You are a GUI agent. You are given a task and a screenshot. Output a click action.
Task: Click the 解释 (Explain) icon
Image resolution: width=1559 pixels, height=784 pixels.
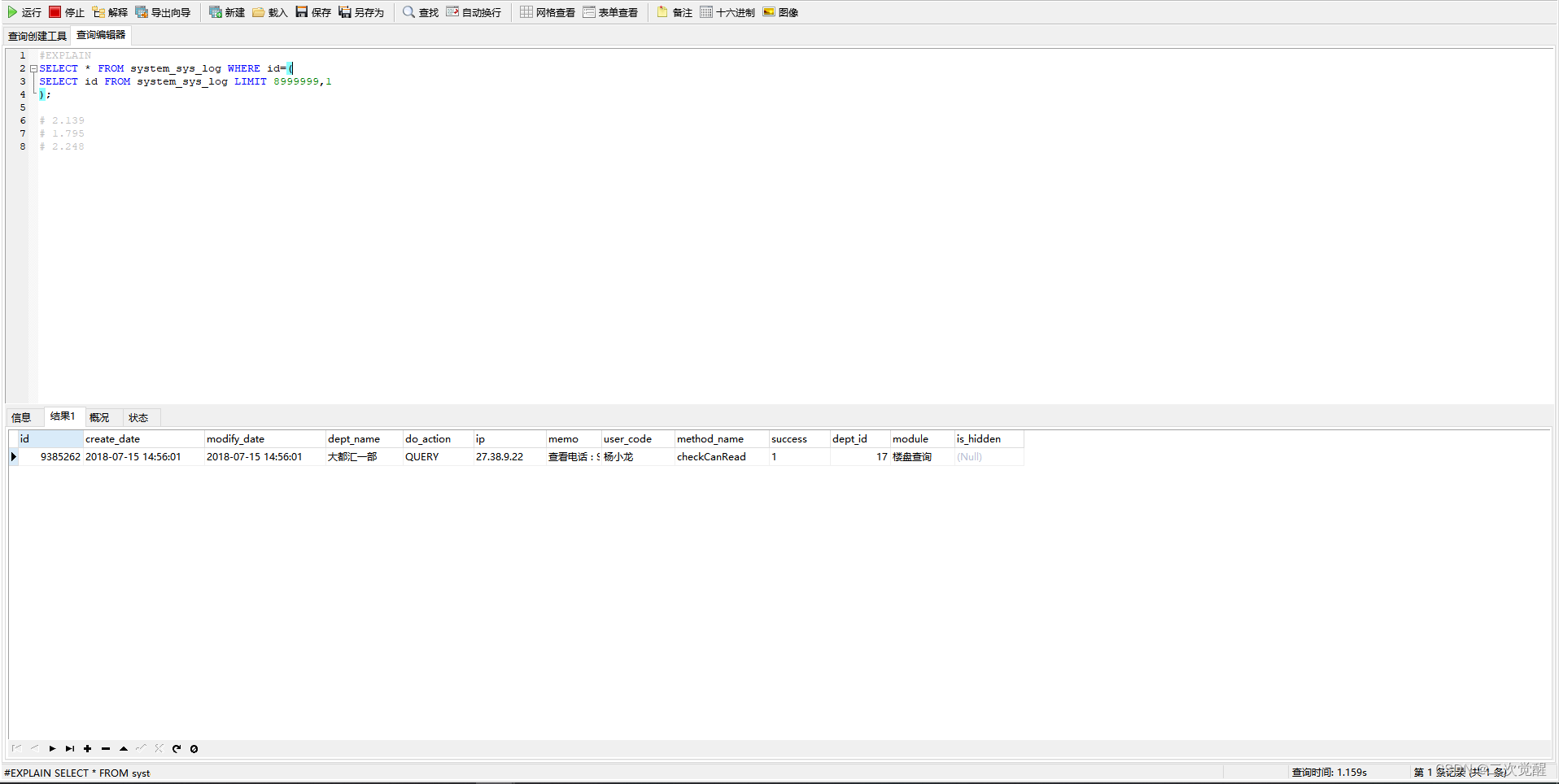coord(110,12)
